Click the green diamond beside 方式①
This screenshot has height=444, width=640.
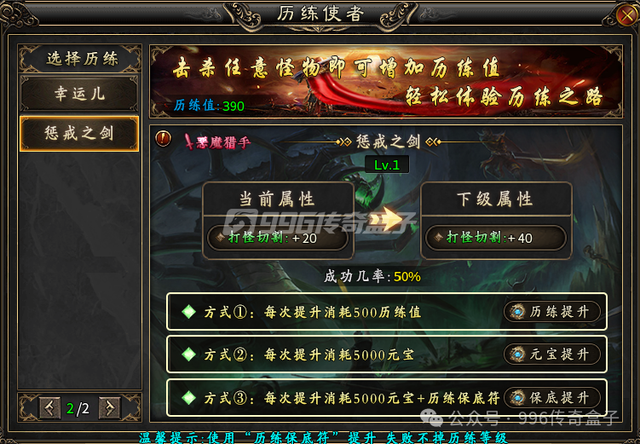tap(189, 312)
